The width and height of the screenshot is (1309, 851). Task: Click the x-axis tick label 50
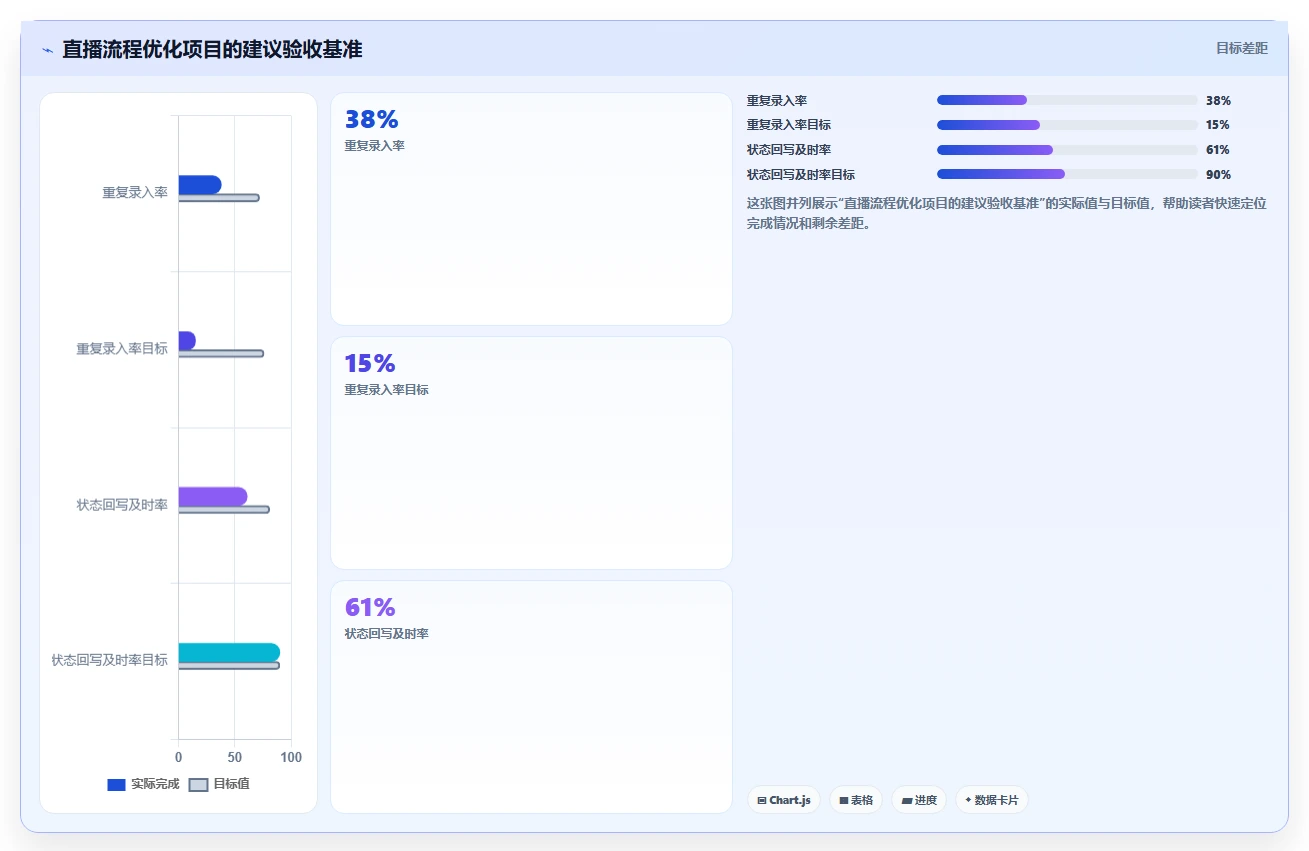235,758
